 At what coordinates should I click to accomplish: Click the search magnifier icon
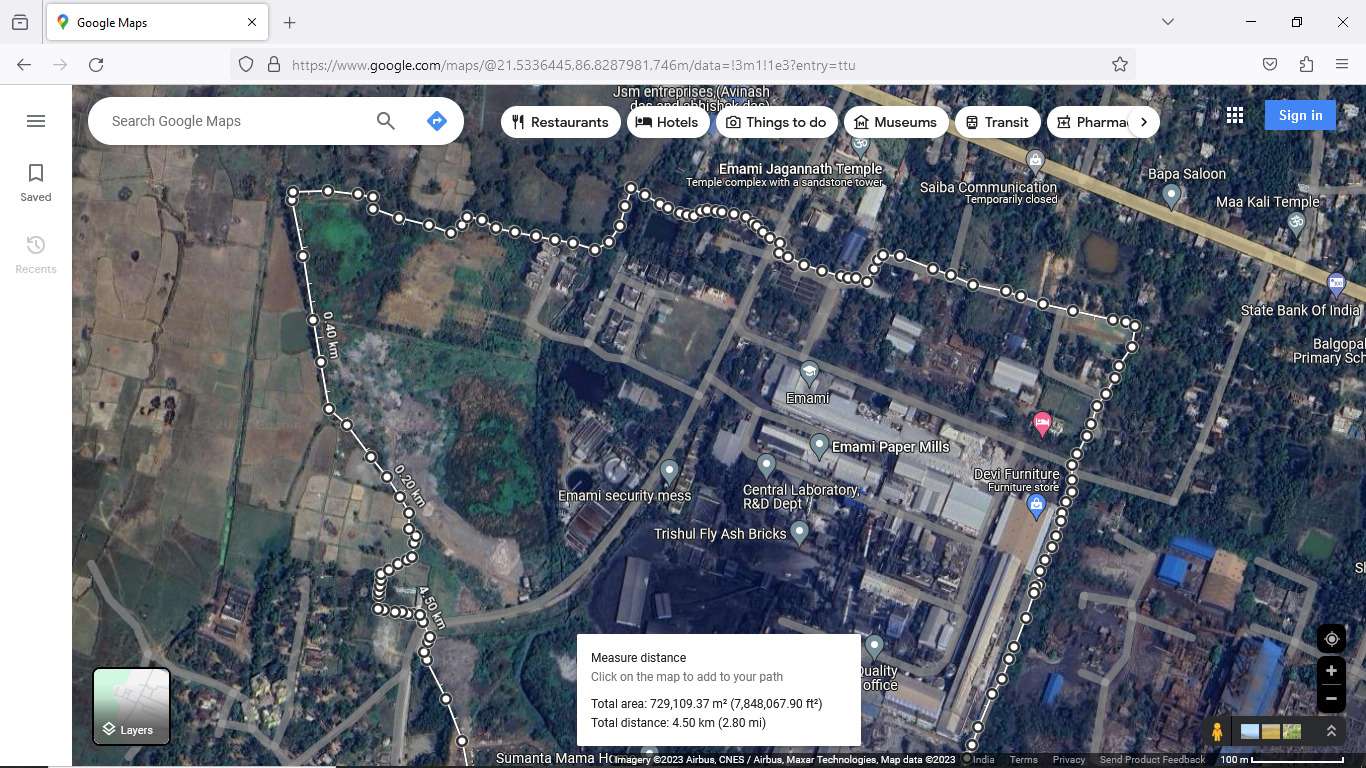coord(386,121)
